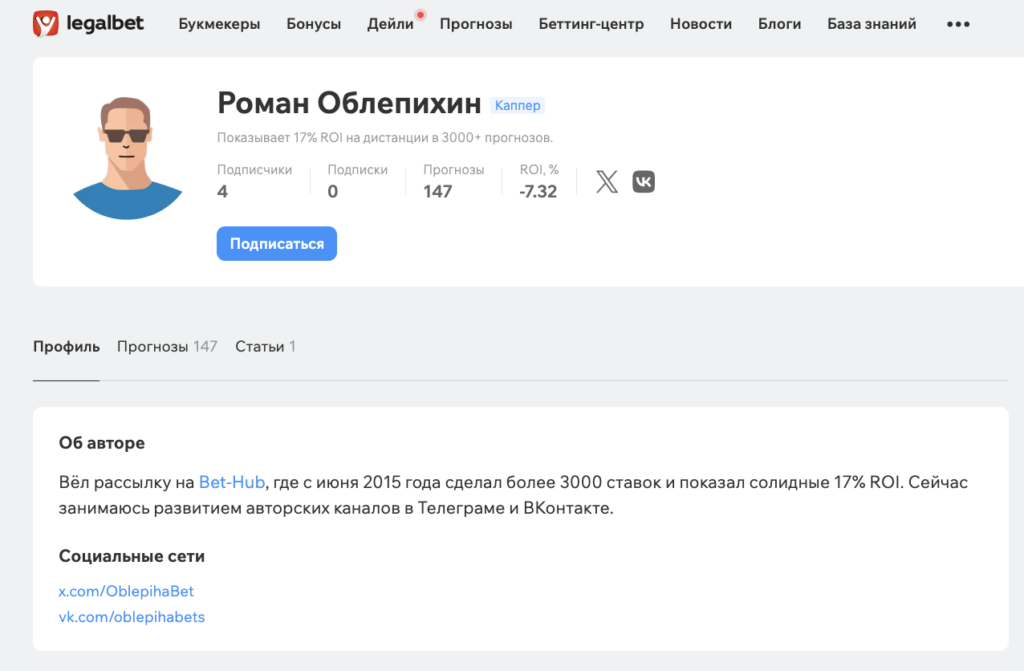Navigate to Новости
1024x671 pixels.
tap(701, 24)
